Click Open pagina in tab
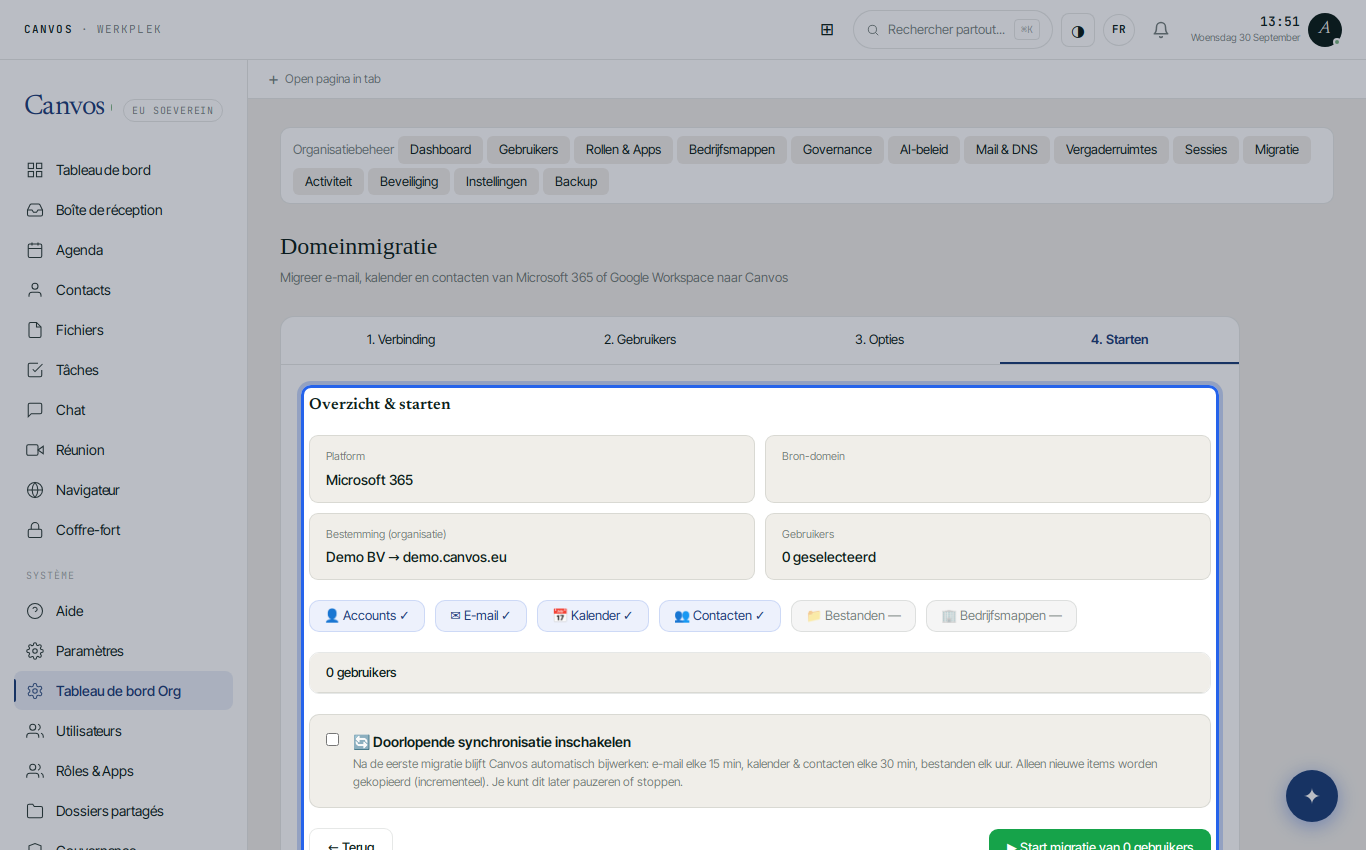1366x850 pixels. click(x=324, y=79)
